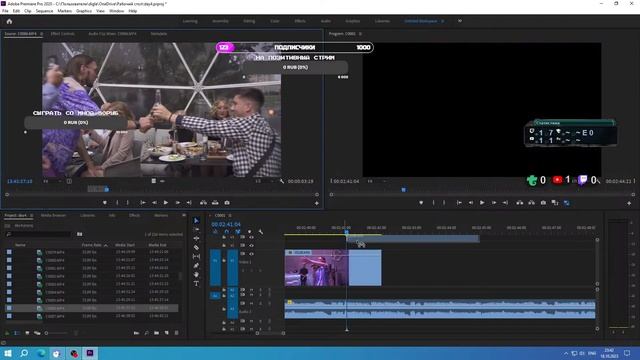Image resolution: width=640 pixels, height=360 pixels.
Task: Select the Hand tool
Action: pyautogui.click(x=196, y=274)
